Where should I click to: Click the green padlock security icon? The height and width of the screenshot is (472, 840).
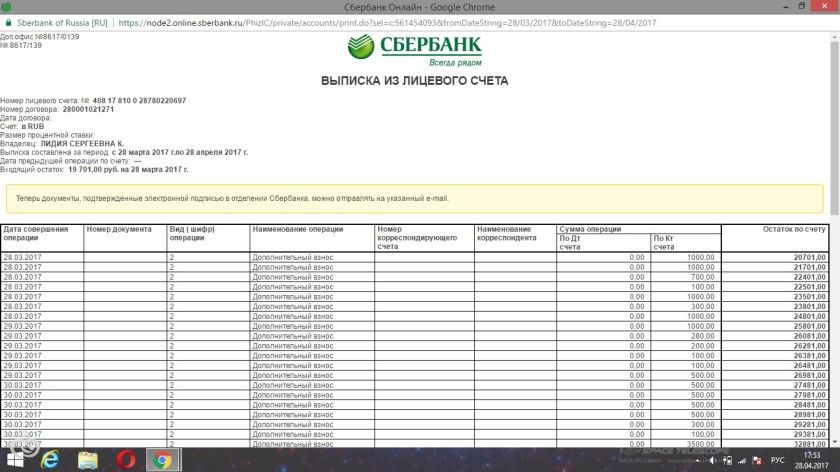(x=8, y=23)
